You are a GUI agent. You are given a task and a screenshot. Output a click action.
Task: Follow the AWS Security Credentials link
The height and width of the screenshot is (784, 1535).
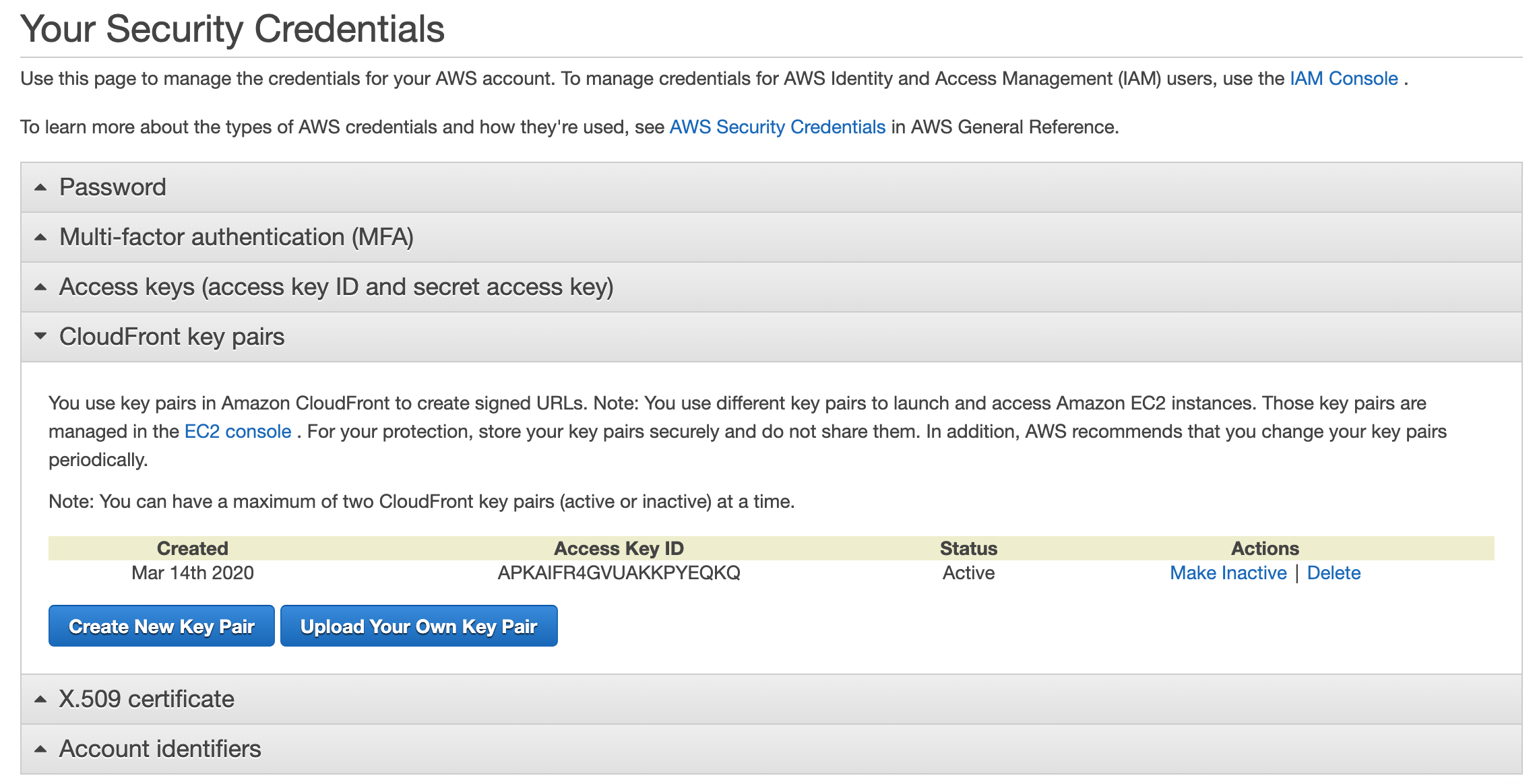pyautogui.click(x=777, y=127)
